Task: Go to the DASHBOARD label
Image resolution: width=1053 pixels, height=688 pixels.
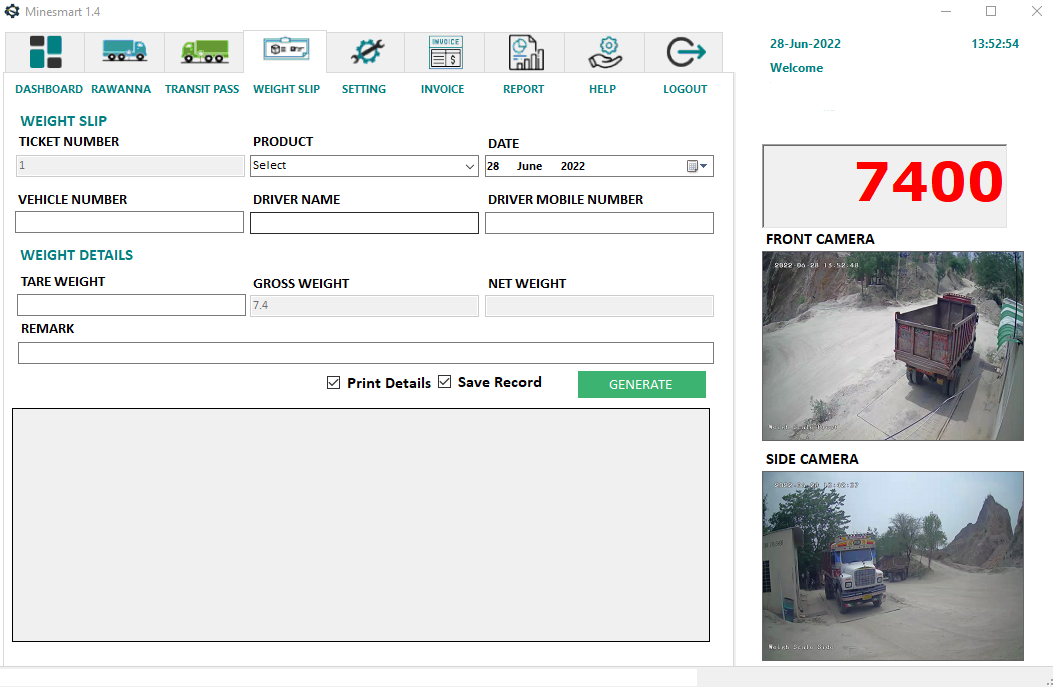Action: tap(49, 89)
